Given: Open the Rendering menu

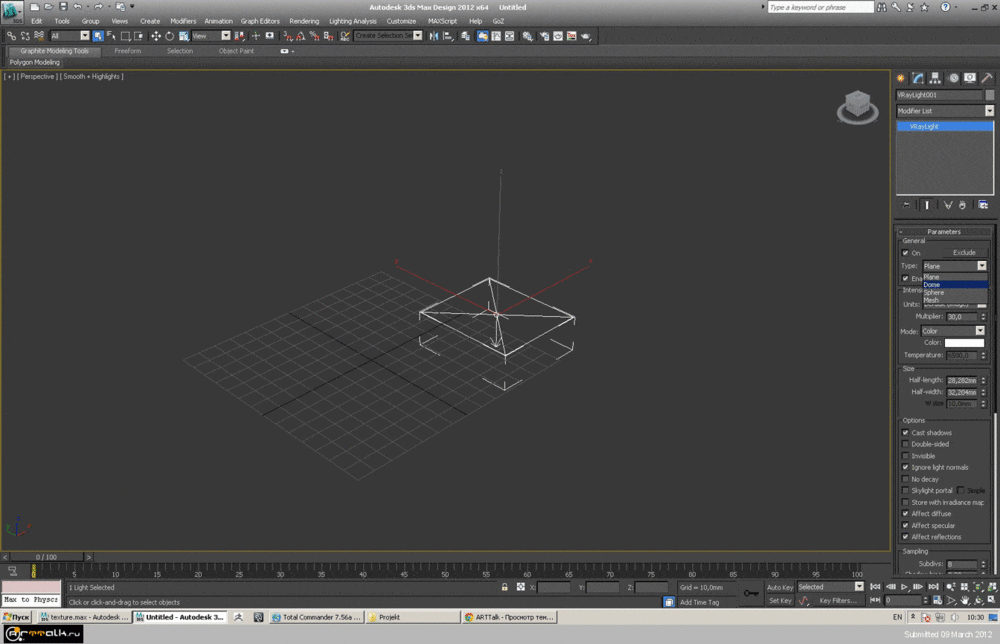Looking at the screenshot, I should [x=304, y=21].
